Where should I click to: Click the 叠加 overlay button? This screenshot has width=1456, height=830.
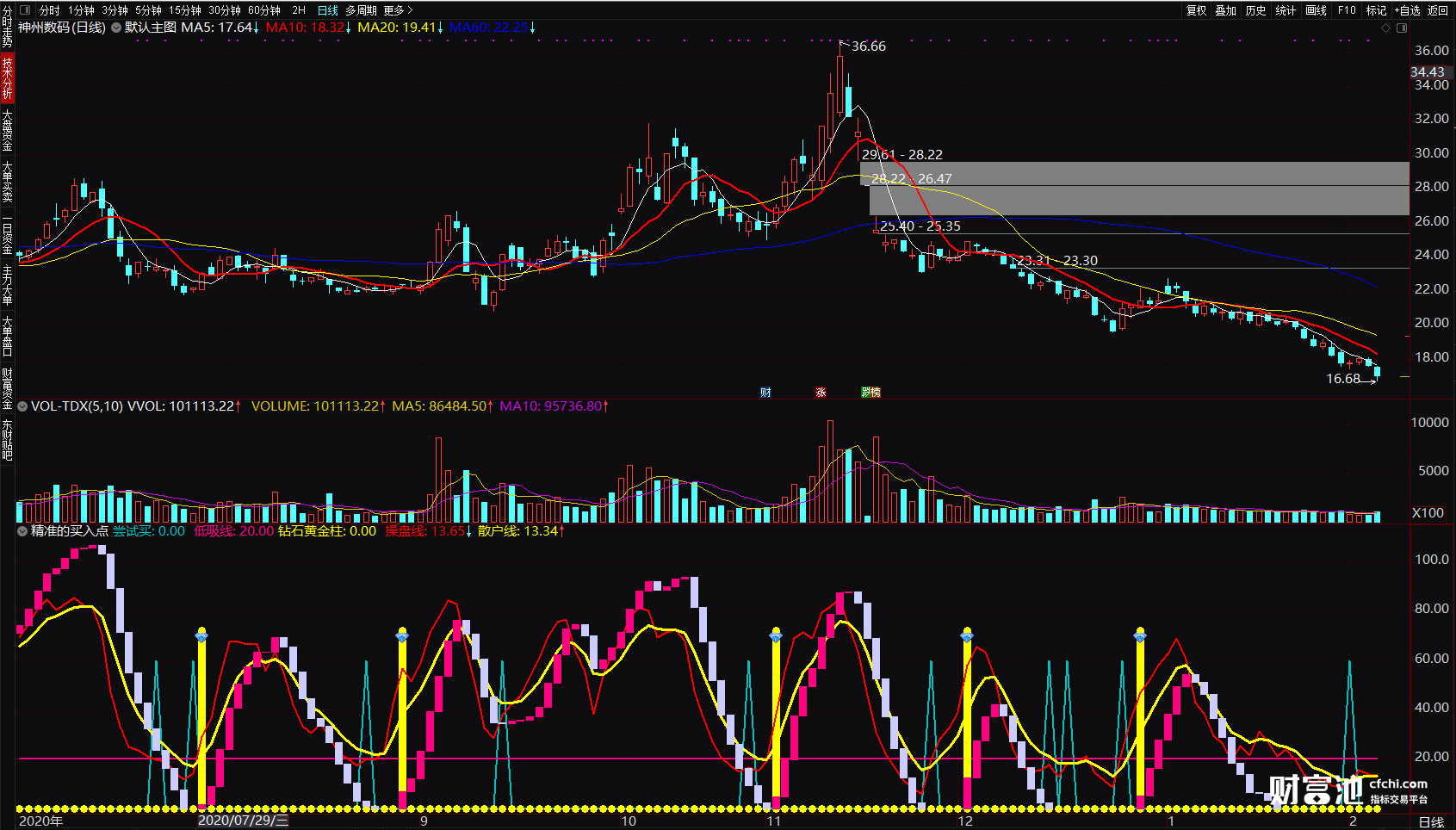click(x=1226, y=10)
